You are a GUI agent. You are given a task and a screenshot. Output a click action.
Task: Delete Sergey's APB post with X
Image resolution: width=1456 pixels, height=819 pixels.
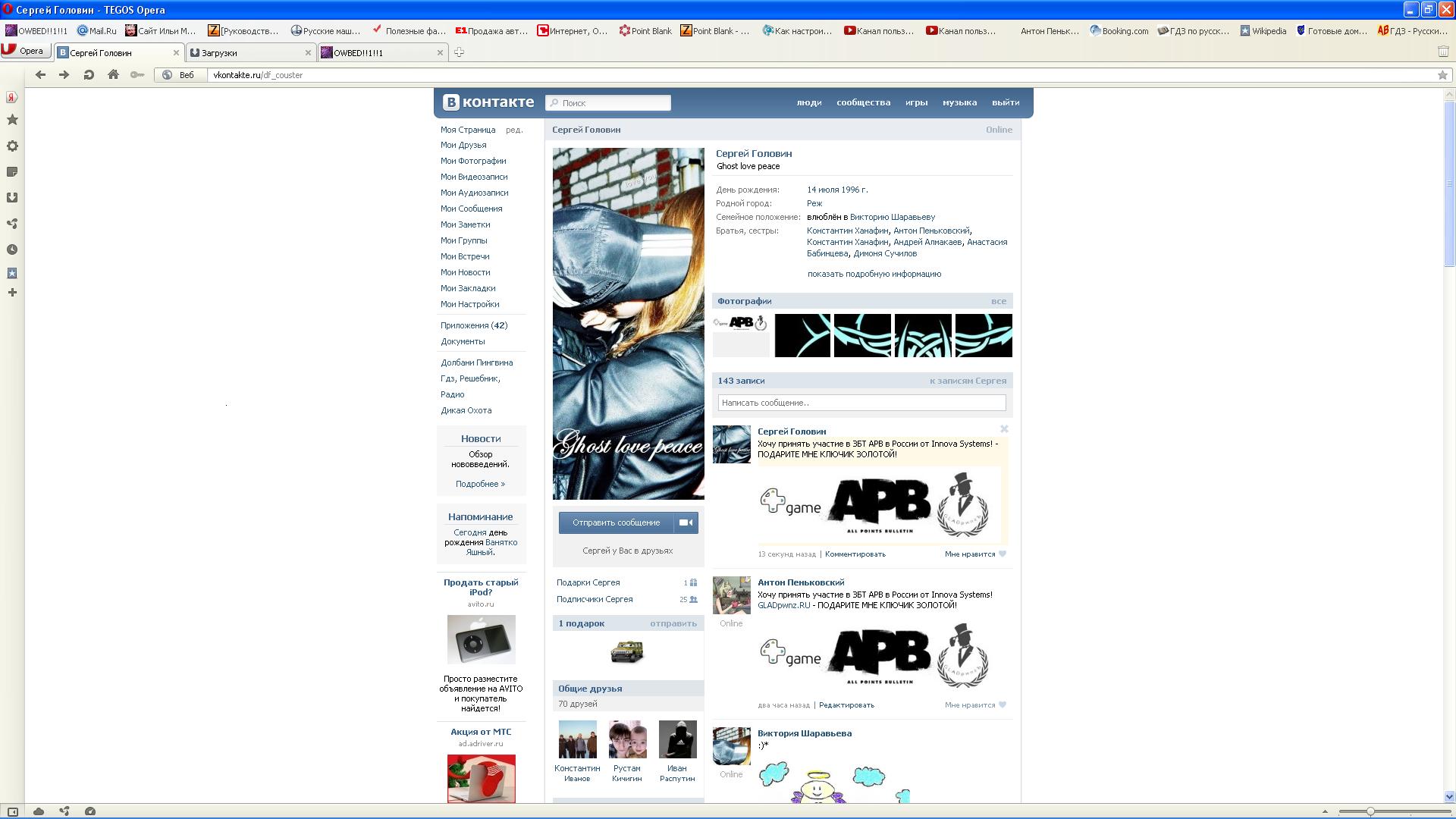(1004, 429)
